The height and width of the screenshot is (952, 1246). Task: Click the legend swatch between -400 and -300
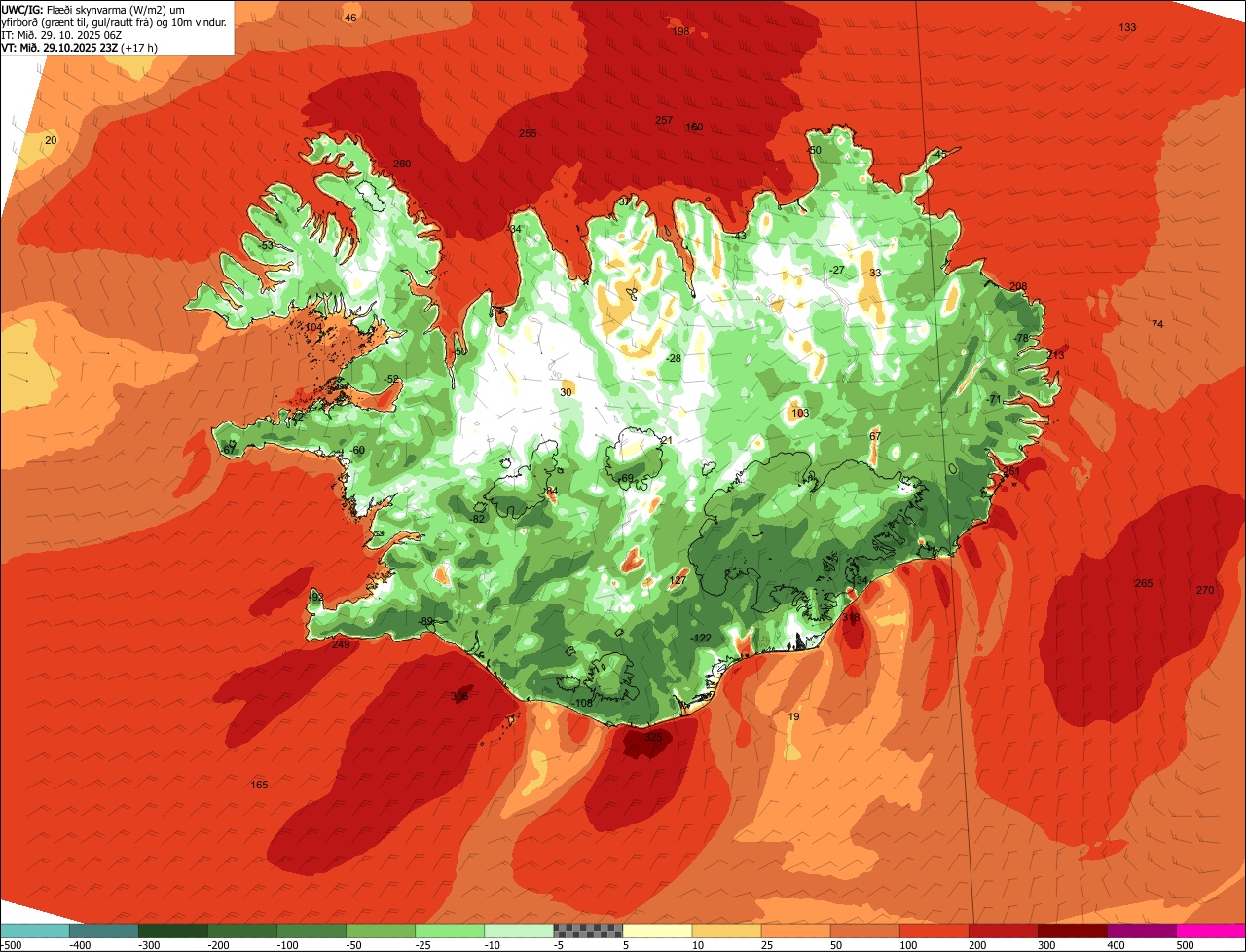click(103, 931)
